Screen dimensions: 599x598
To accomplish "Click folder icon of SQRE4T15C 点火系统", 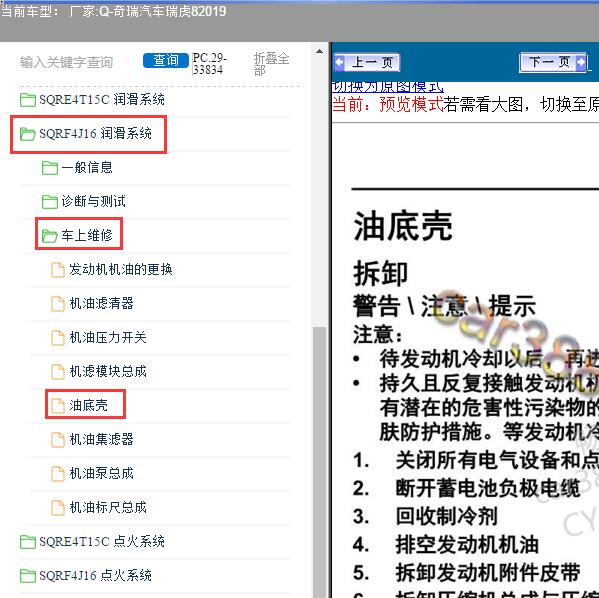I will click(x=28, y=542).
